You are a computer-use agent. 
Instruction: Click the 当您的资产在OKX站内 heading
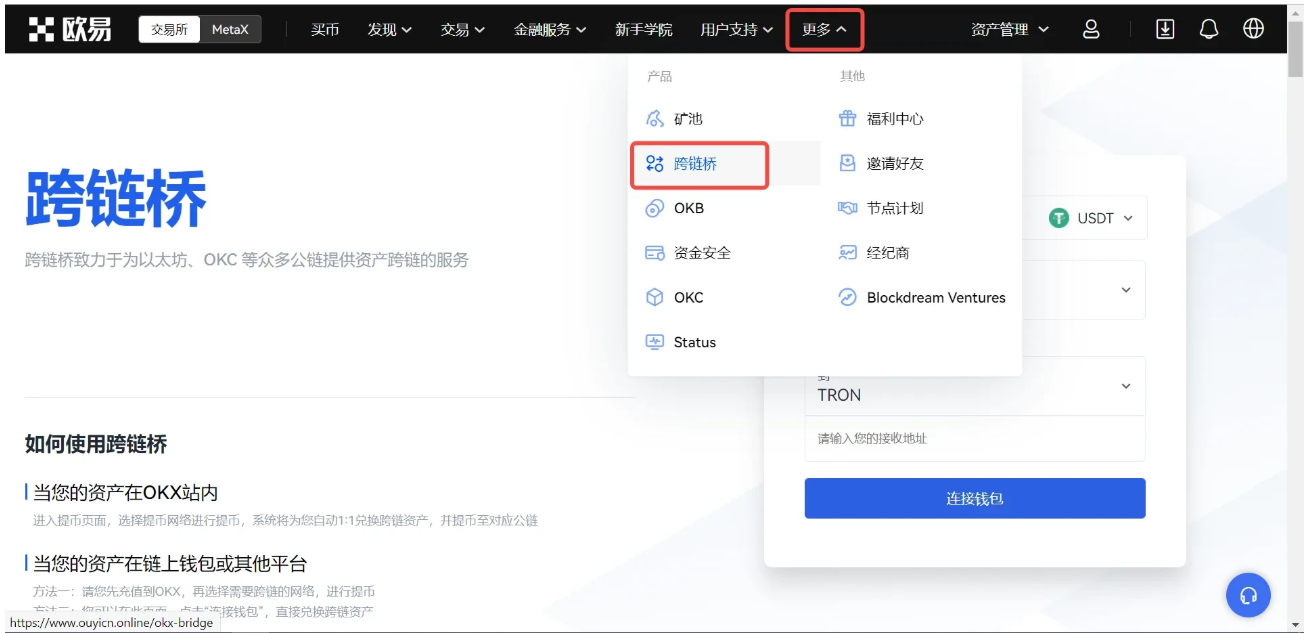pos(125,492)
